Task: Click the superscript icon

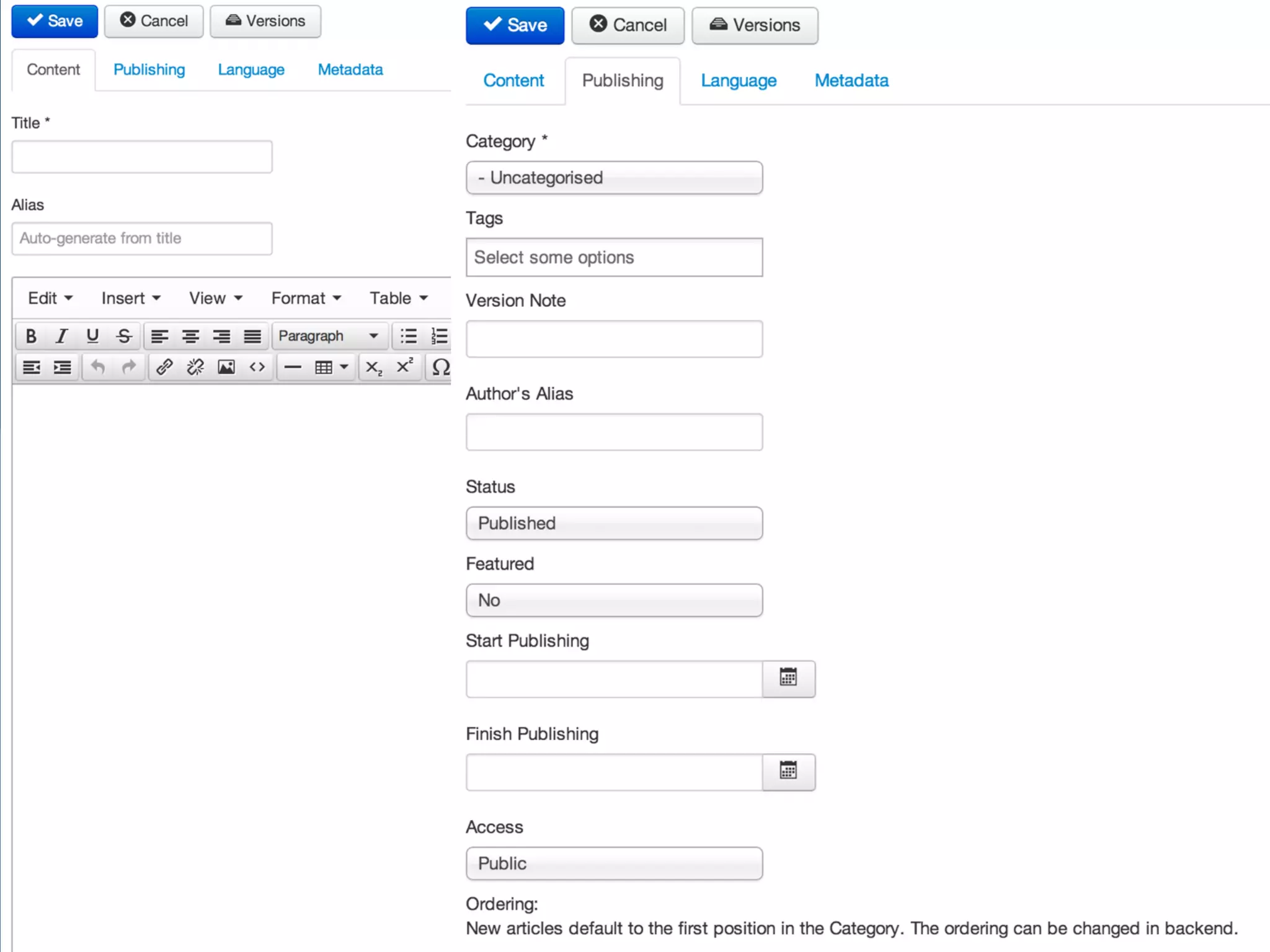Action: [x=404, y=367]
